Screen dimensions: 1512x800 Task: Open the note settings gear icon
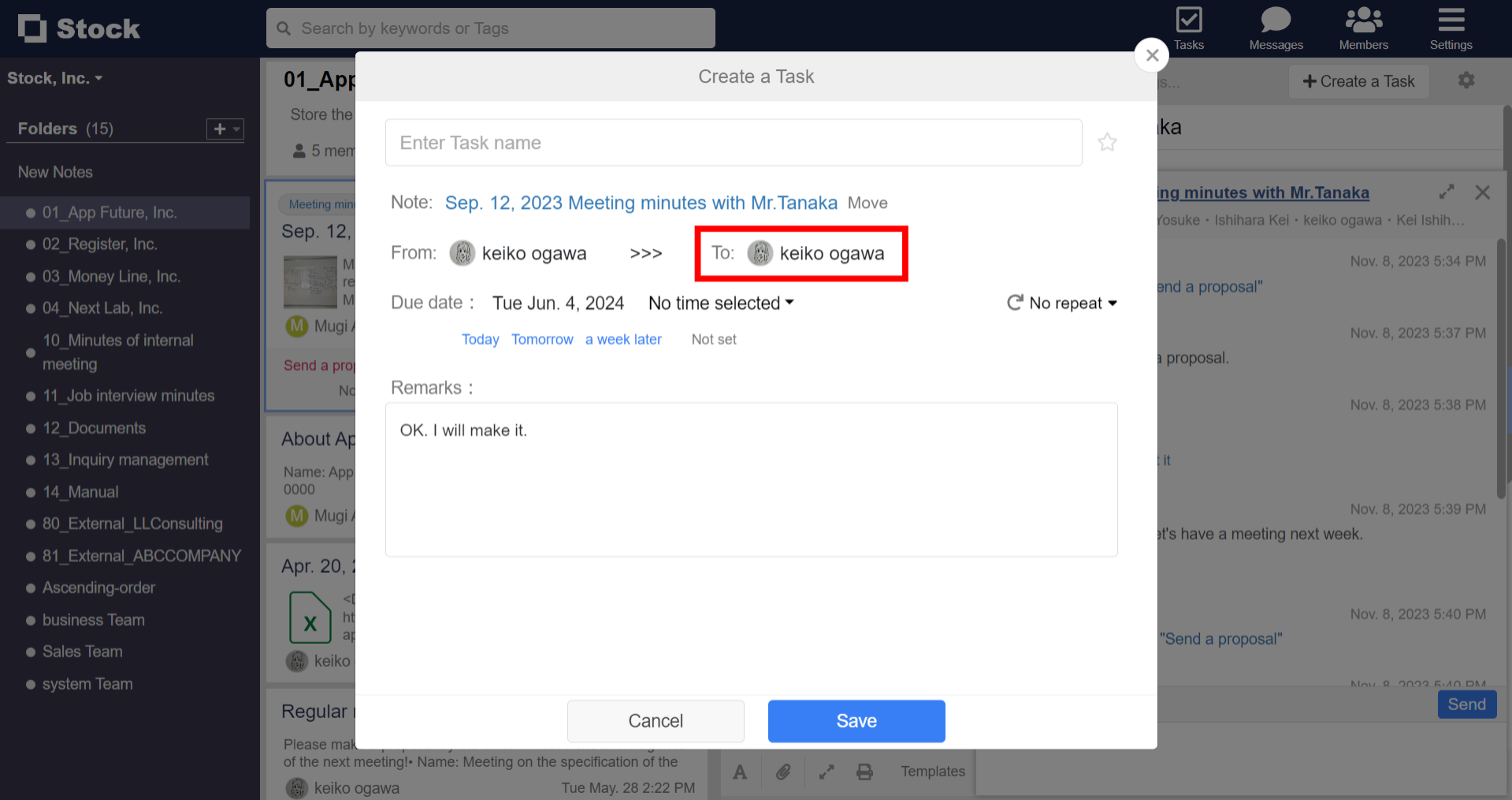[1466, 80]
